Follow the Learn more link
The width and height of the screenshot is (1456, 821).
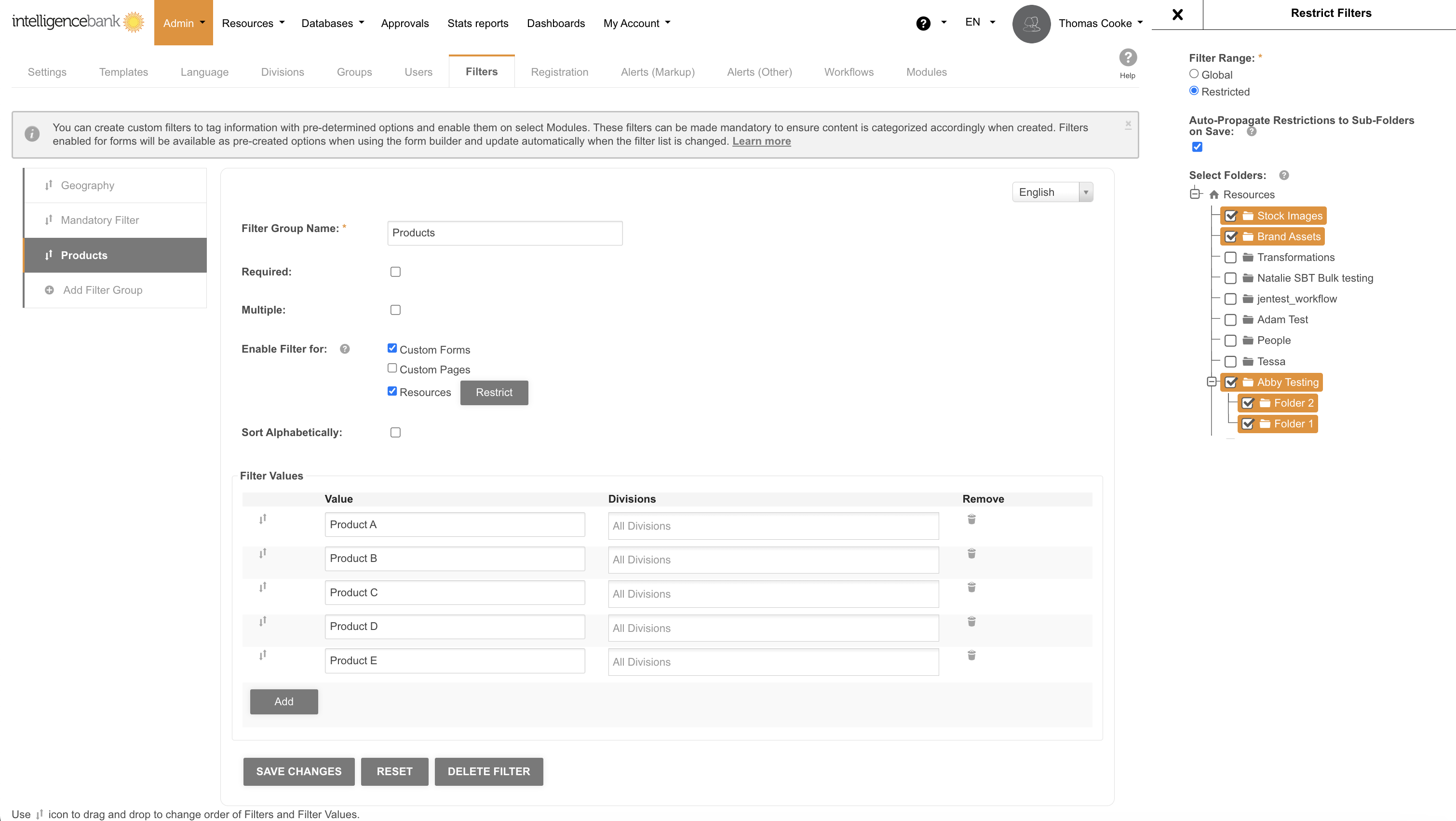[761, 141]
